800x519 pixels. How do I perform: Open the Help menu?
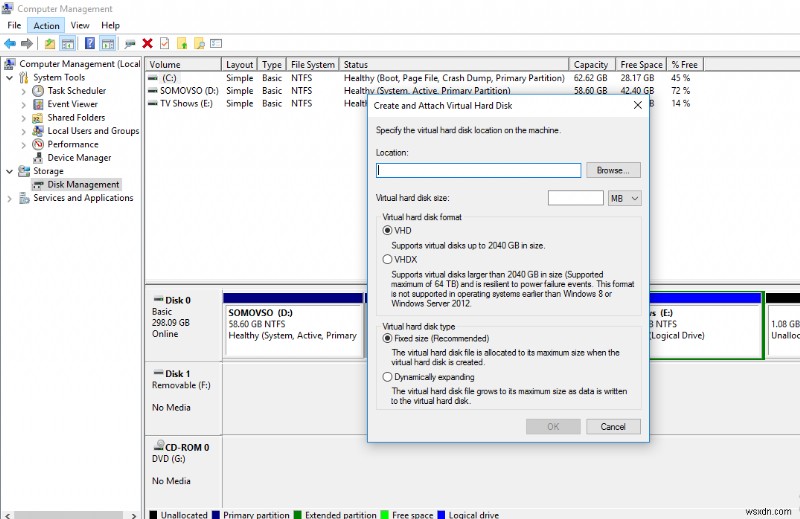110,25
